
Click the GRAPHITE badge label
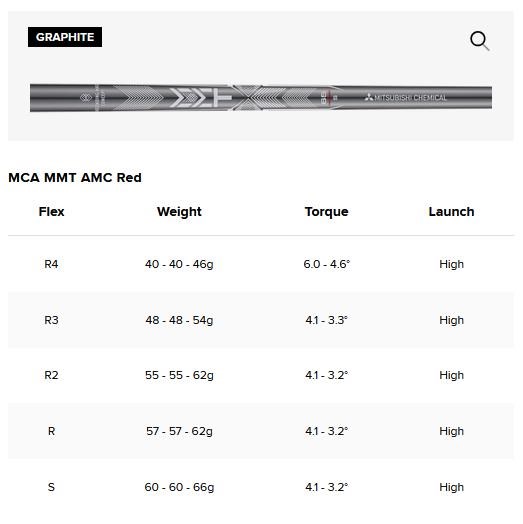(x=65, y=37)
